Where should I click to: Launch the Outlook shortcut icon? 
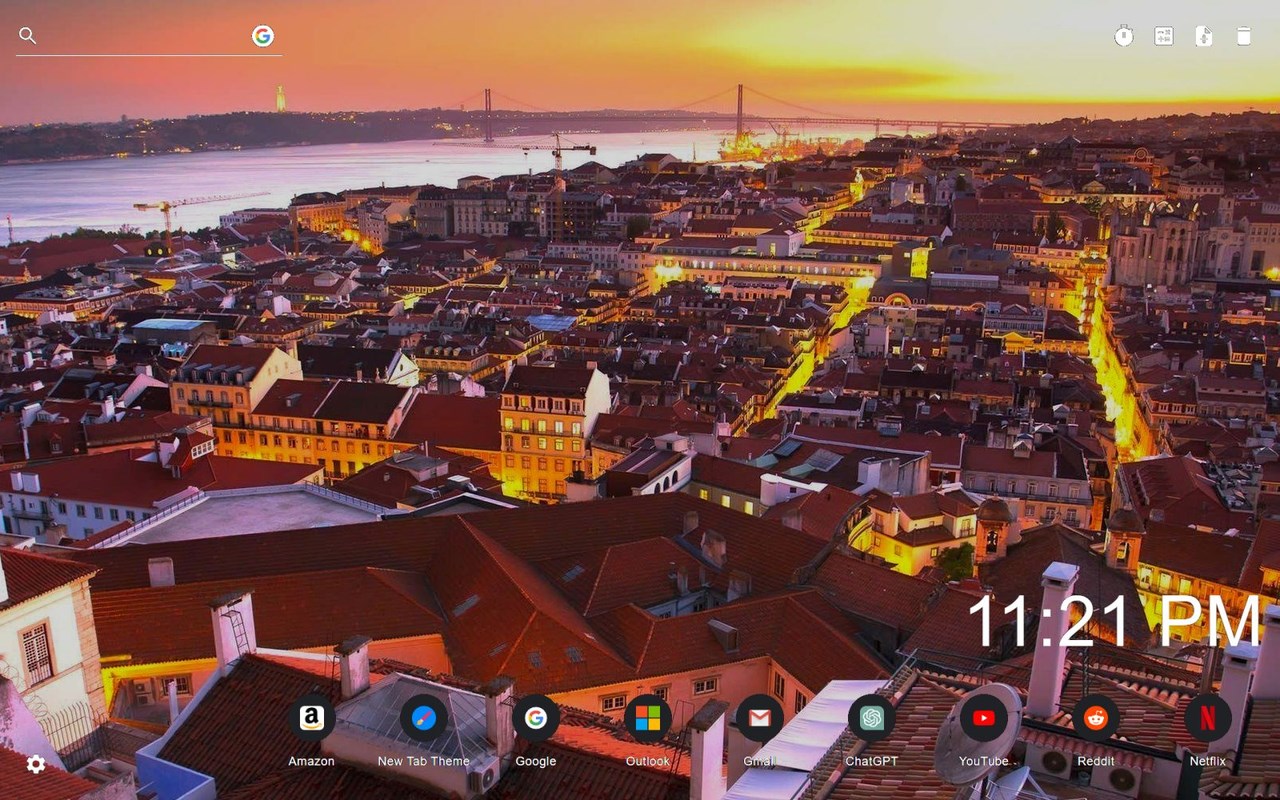pos(648,718)
